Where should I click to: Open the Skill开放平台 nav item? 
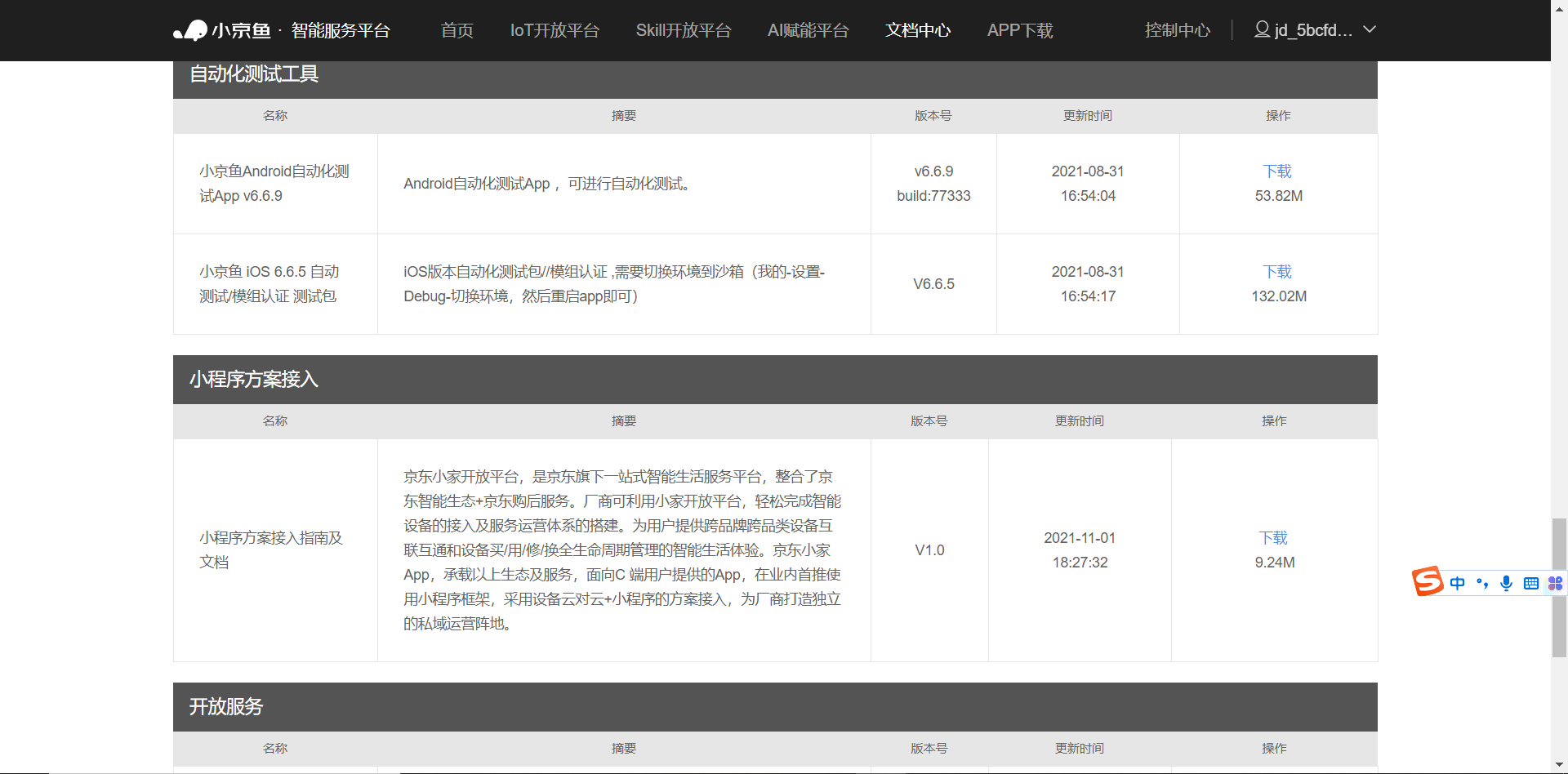tap(684, 30)
